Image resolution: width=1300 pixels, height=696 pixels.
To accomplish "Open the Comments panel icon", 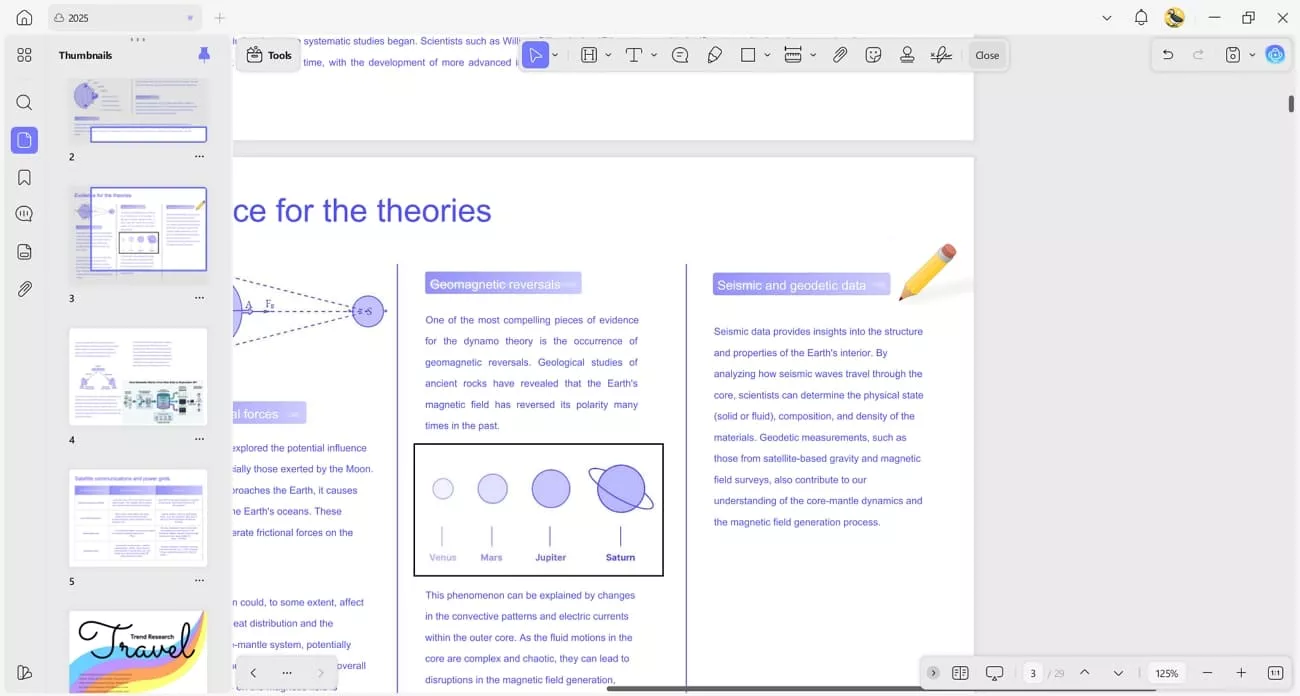I will coord(24,214).
